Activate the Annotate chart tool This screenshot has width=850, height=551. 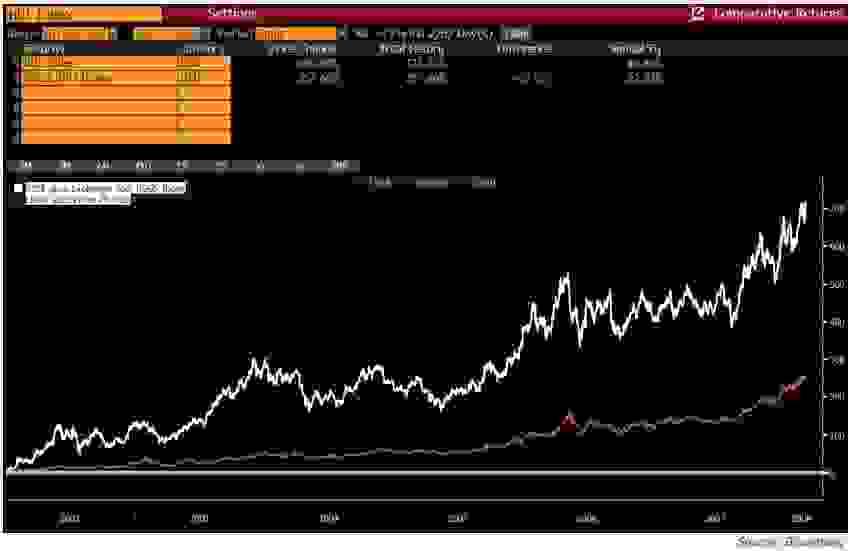point(432,183)
